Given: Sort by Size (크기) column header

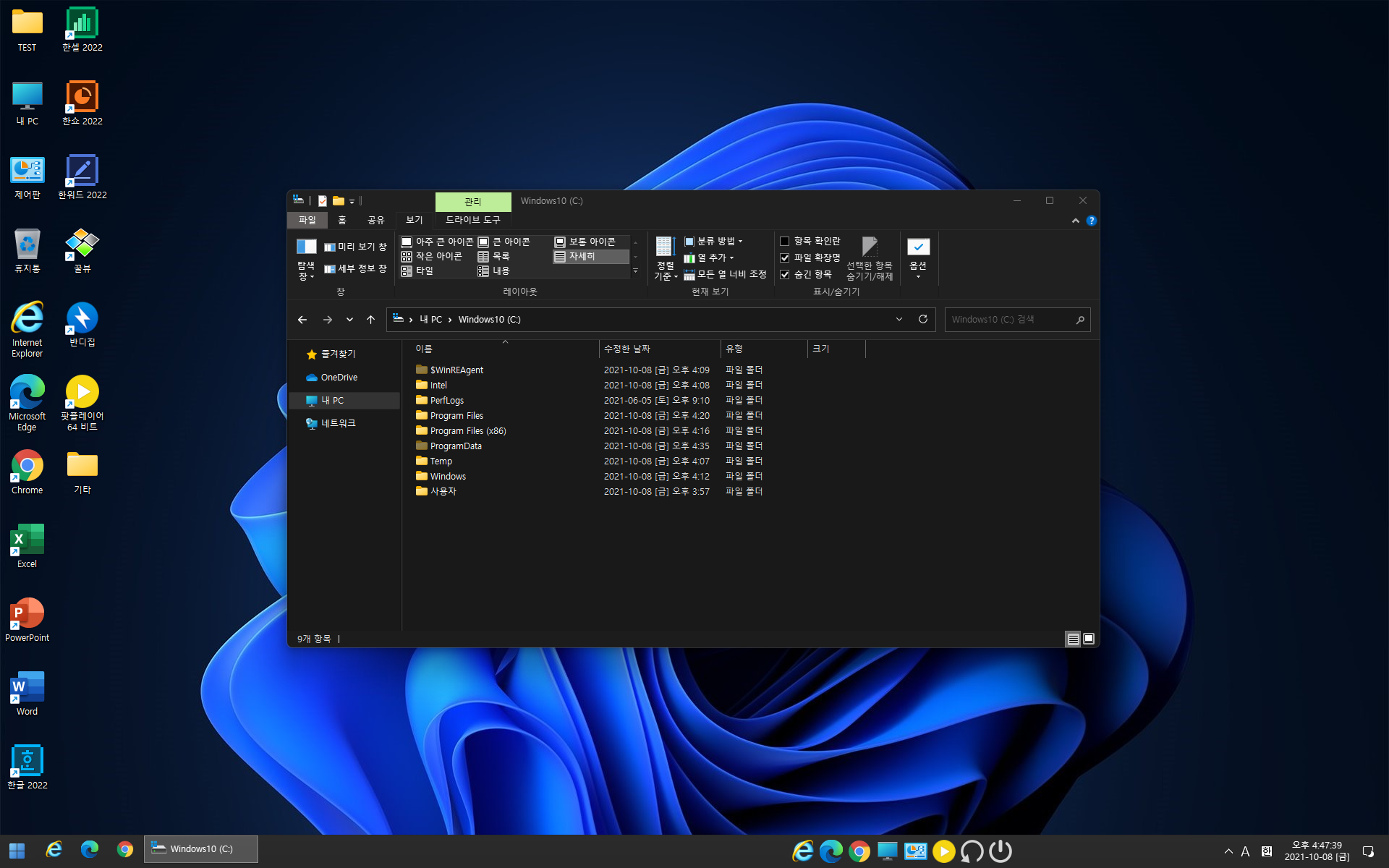Looking at the screenshot, I should (x=837, y=349).
